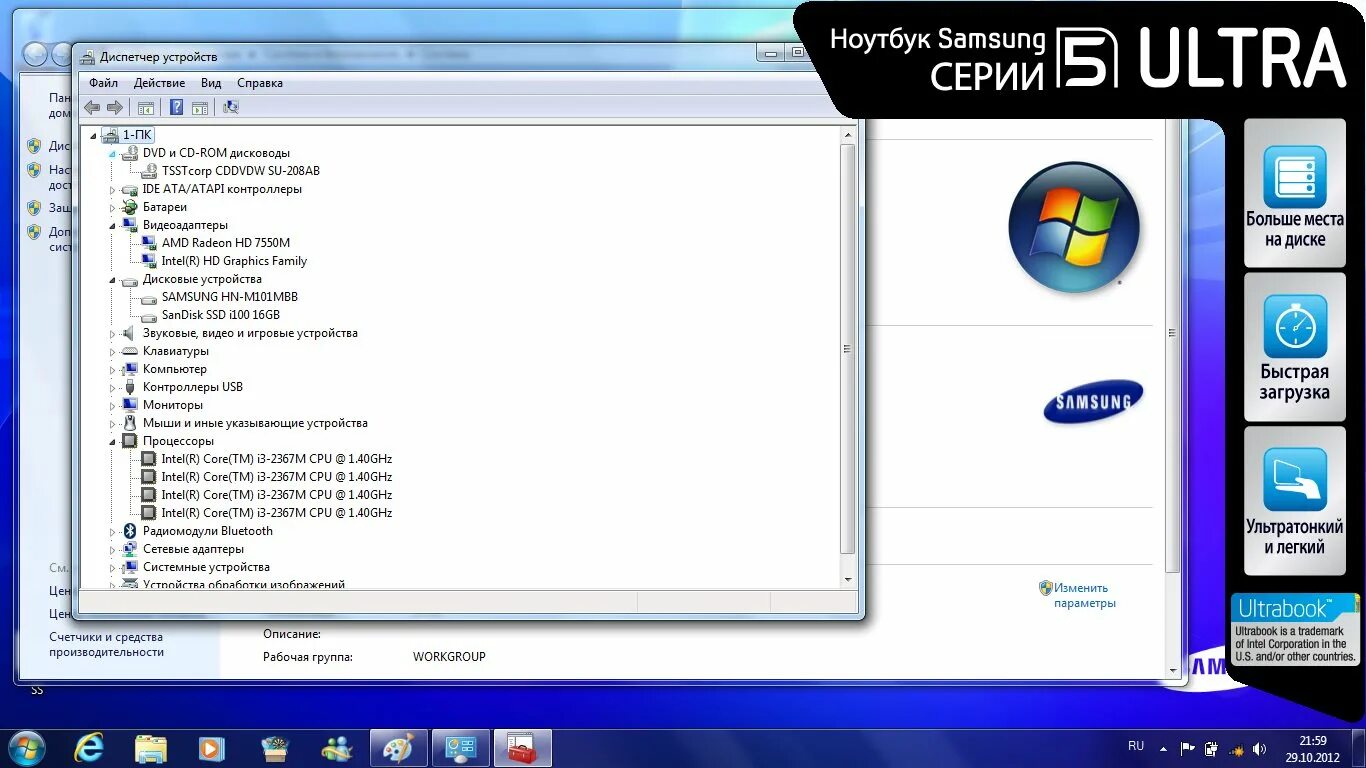
Task: Select the SAMSUNG HN-M101MBB disk
Action: [x=230, y=297]
